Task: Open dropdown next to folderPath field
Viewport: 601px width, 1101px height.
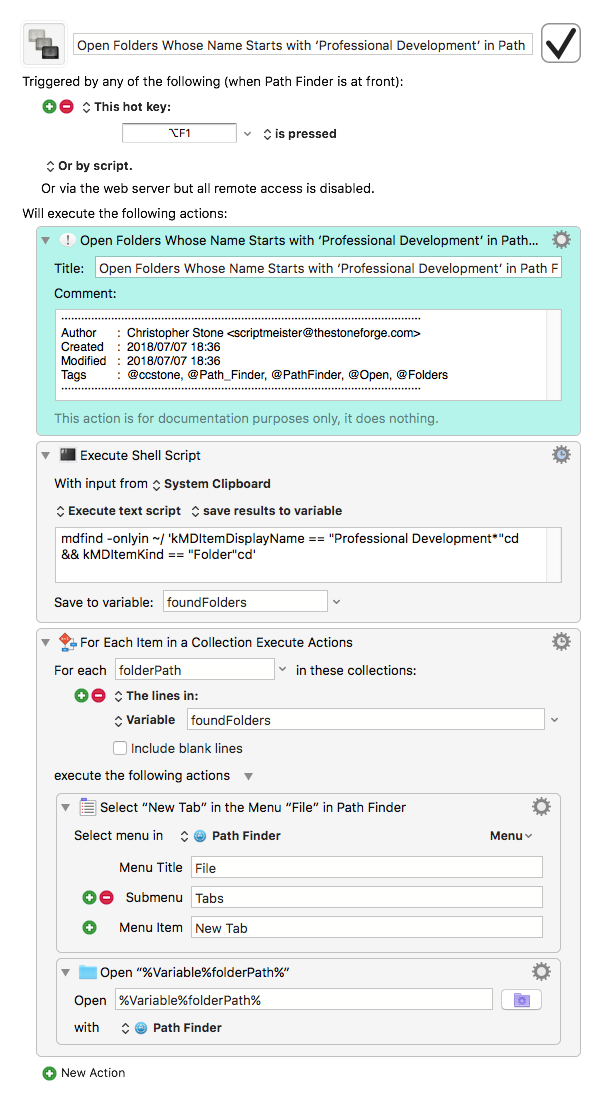Action: [x=282, y=670]
